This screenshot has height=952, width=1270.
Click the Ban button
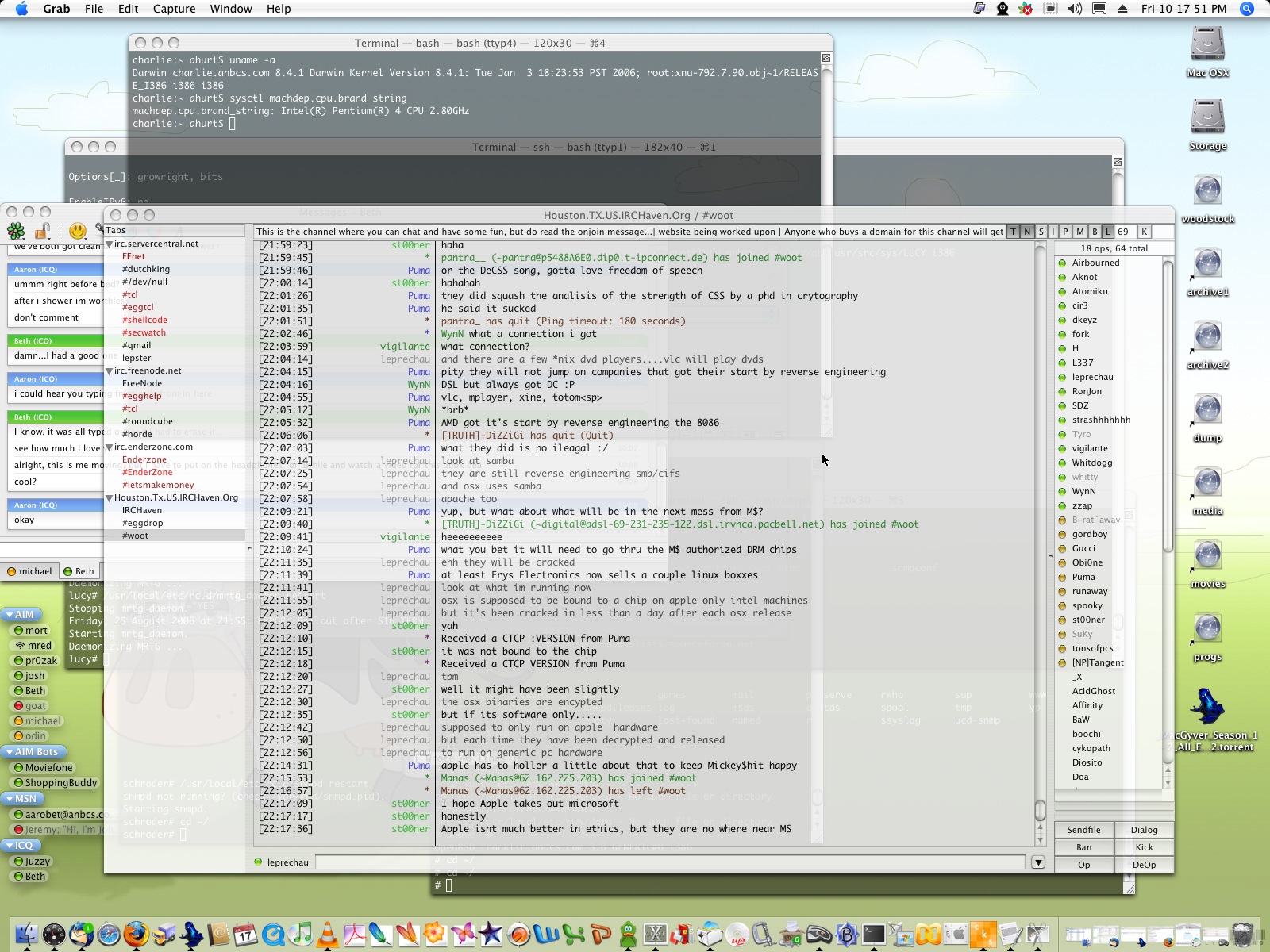point(1083,847)
